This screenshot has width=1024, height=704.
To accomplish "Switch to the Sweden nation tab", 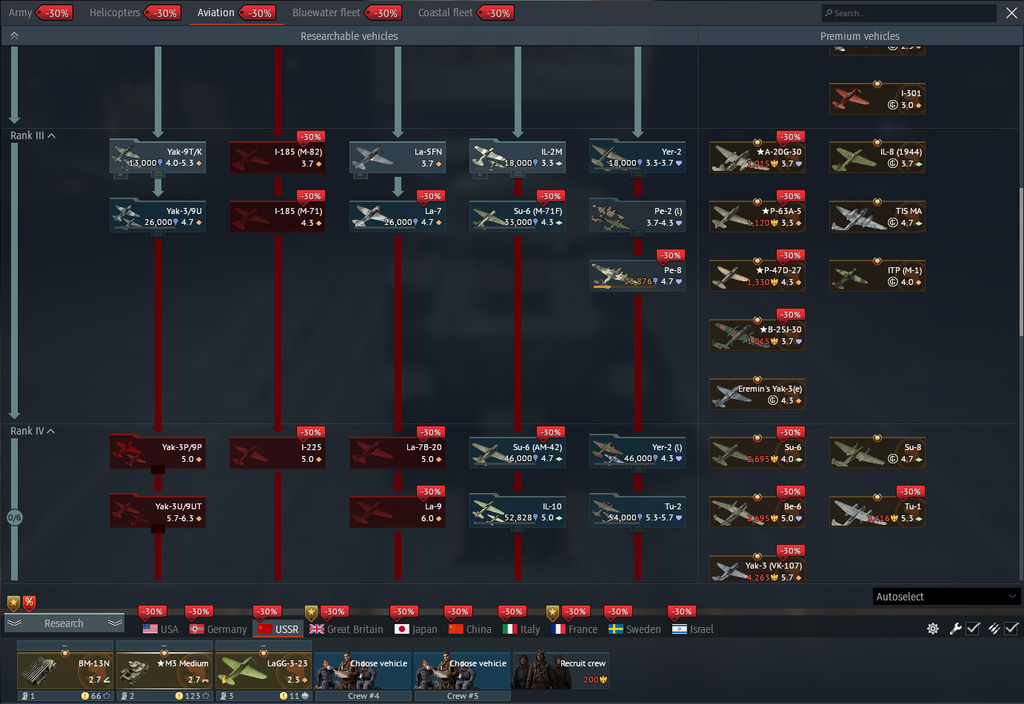I will coord(635,629).
